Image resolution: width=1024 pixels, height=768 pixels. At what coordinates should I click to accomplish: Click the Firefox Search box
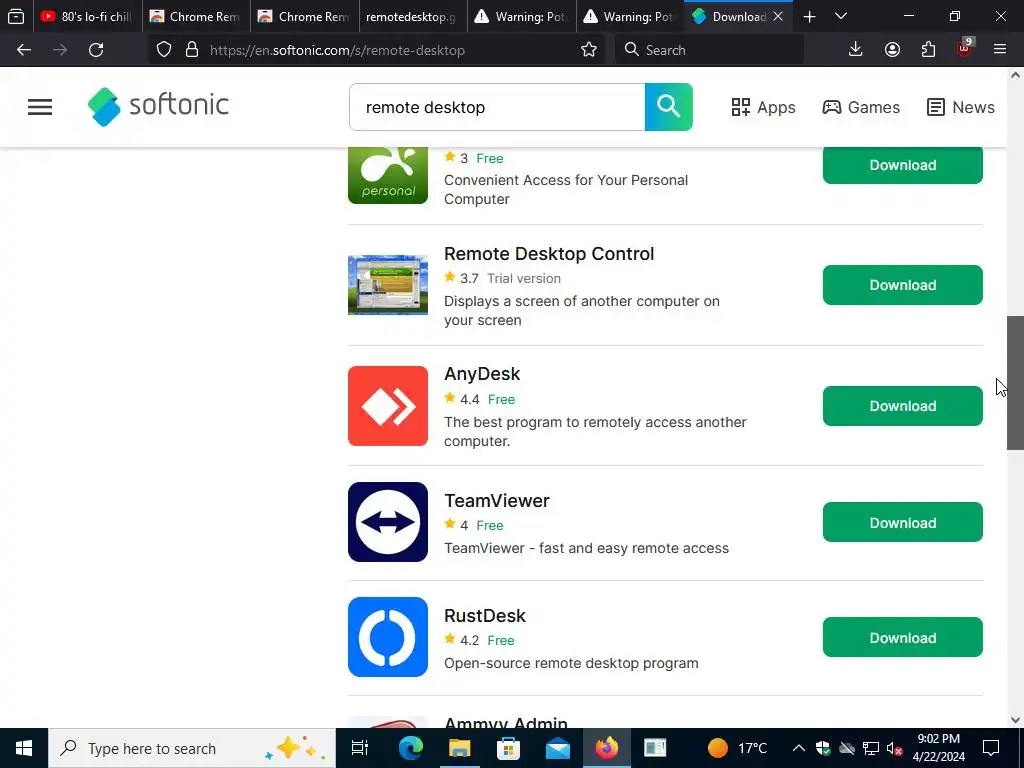(x=709, y=50)
